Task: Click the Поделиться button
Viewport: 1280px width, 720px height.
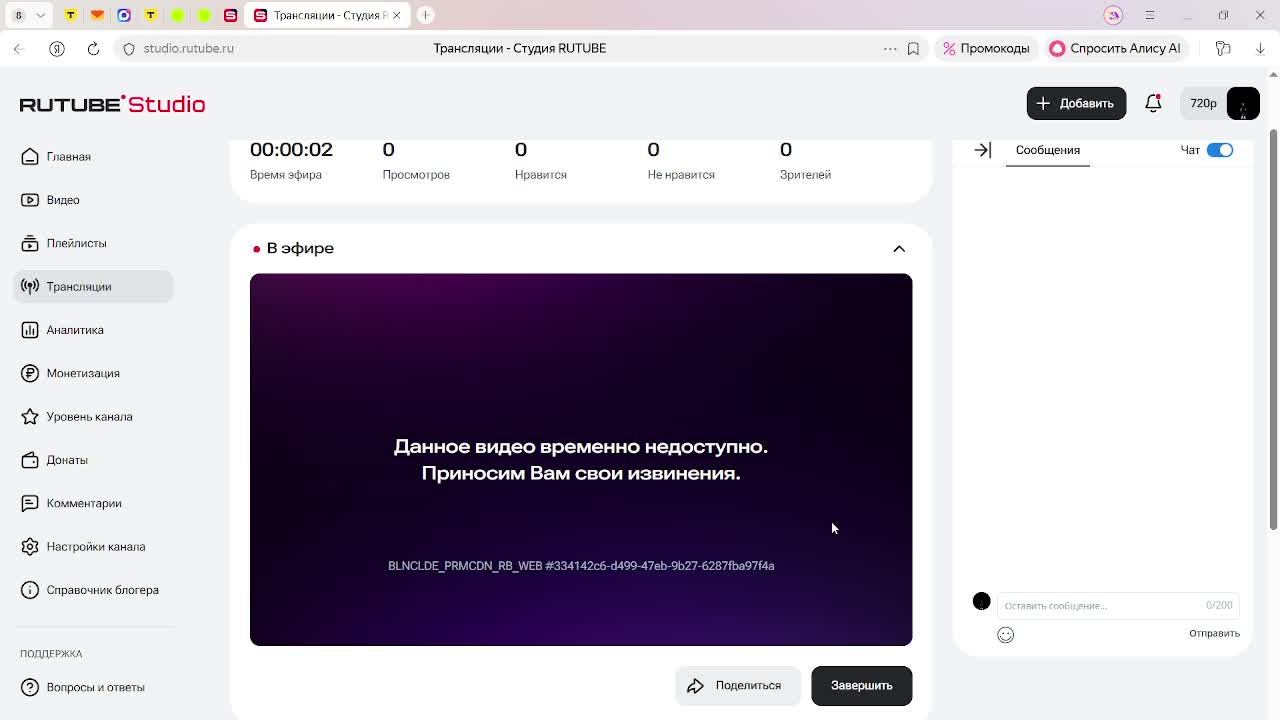Action: pyautogui.click(x=737, y=686)
